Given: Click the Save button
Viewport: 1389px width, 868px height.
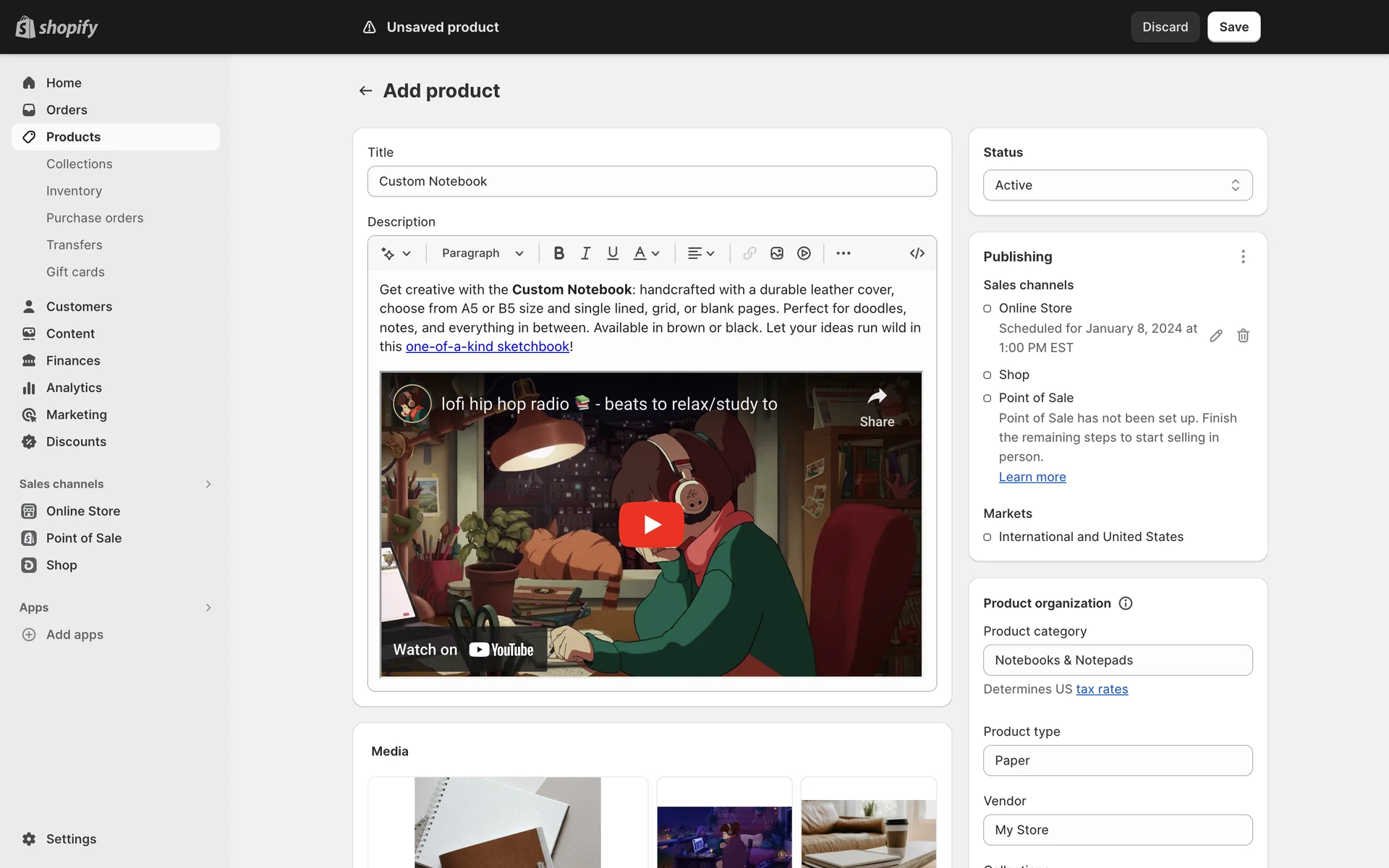Looking at the screenshot, I should coord(1233,27).
